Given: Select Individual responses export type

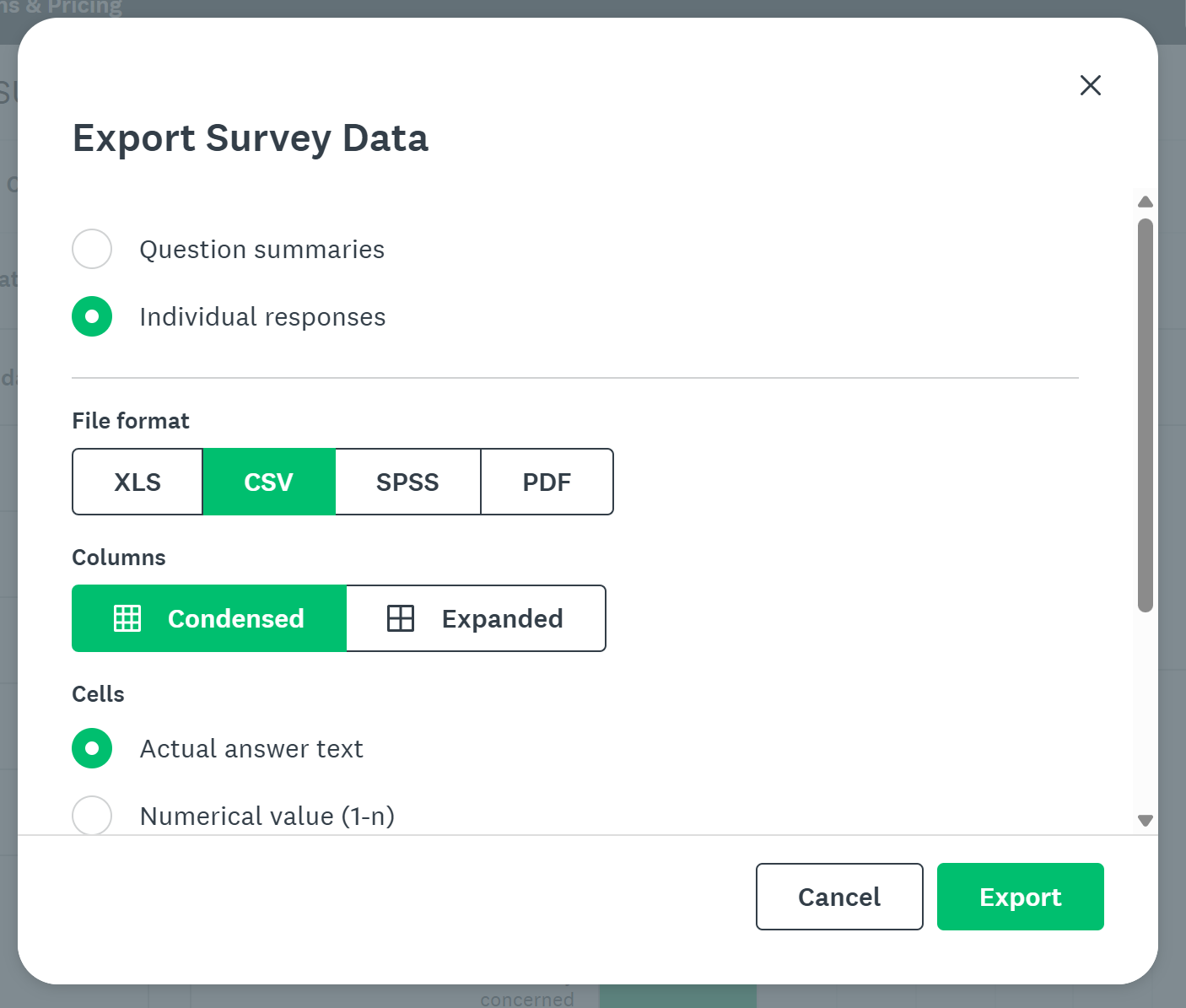Looking at the screenshot, I should click(x=92, y=316).
